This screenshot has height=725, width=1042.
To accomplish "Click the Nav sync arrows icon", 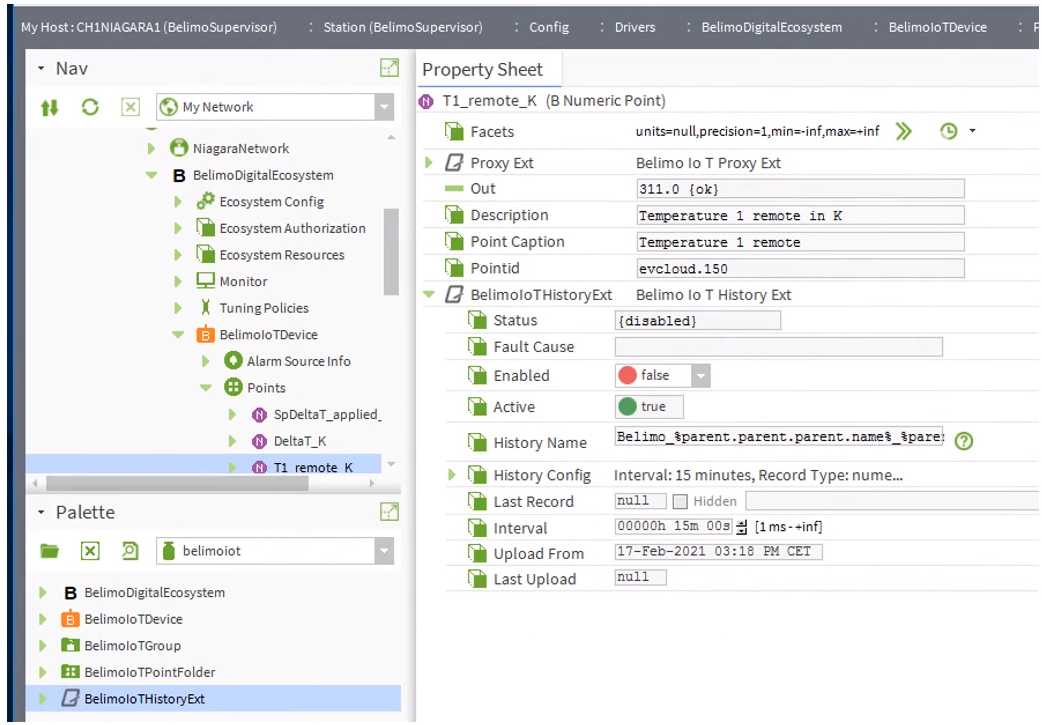I will pos(49,107).
